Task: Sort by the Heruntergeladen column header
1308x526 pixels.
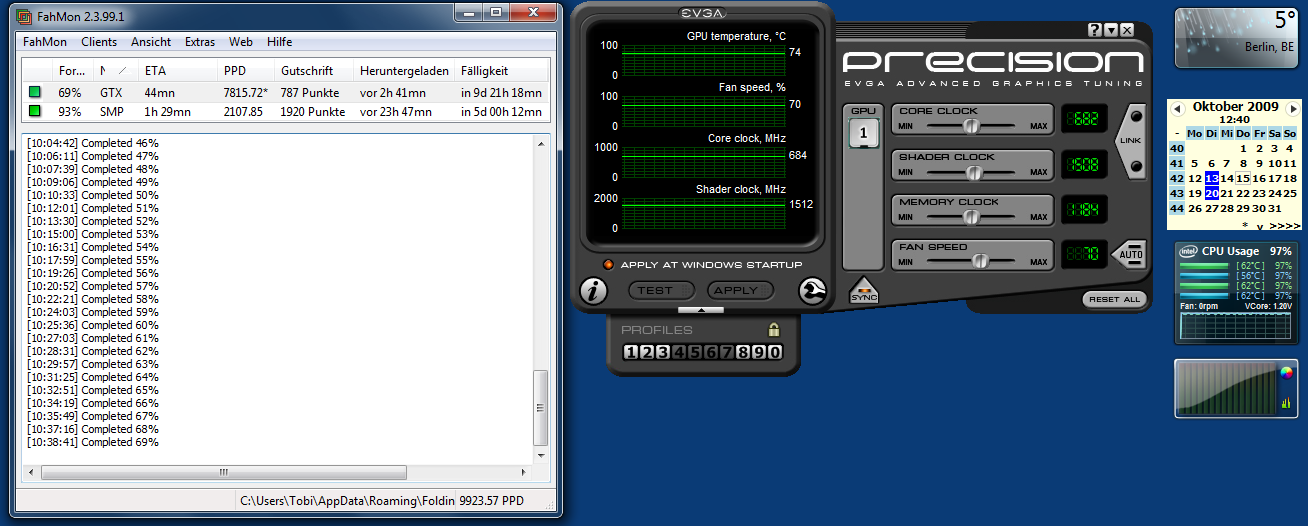Action: [x=404, y=71]
